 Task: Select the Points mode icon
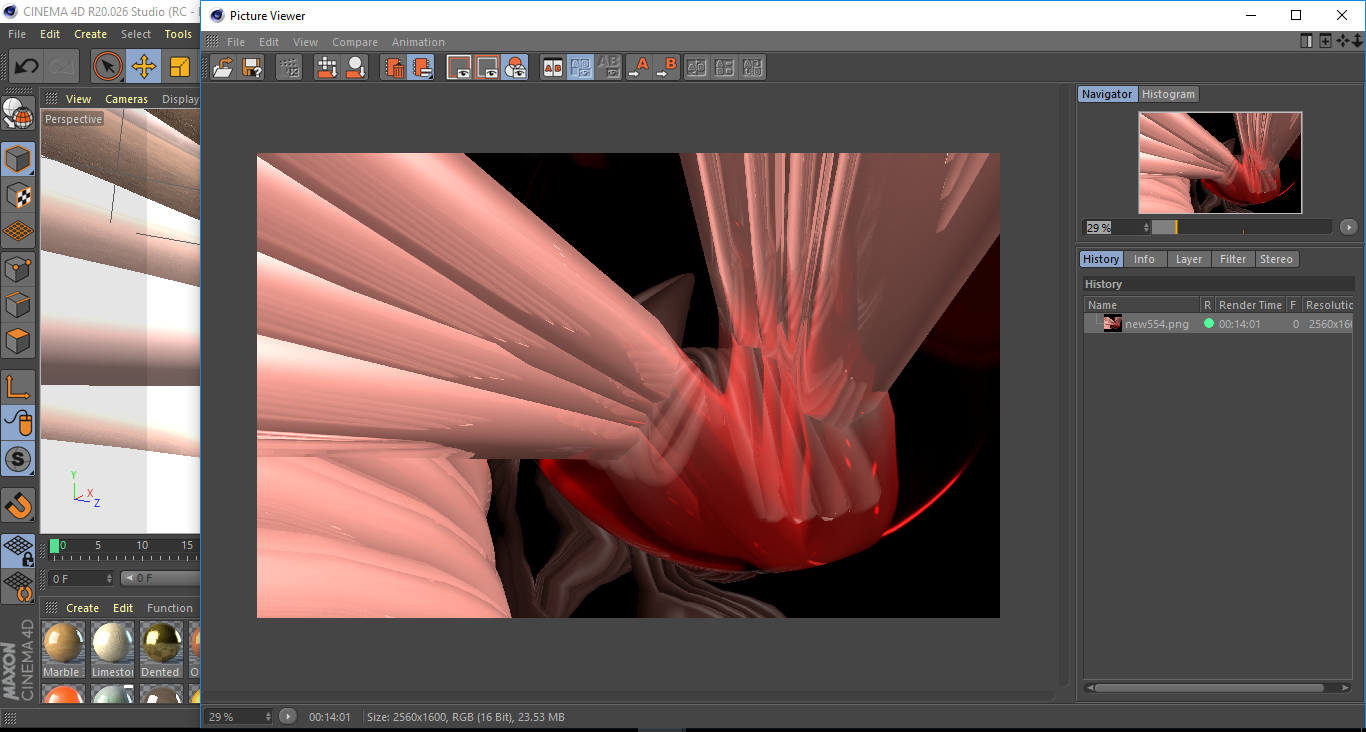(x=18, y=269)
